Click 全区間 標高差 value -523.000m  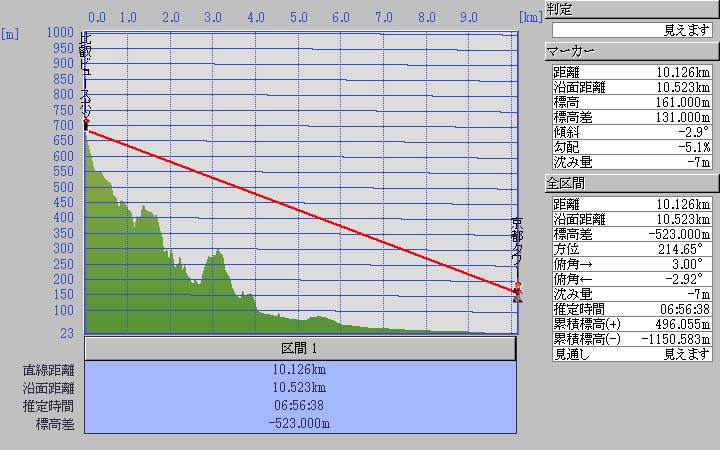tap(679, 234)
